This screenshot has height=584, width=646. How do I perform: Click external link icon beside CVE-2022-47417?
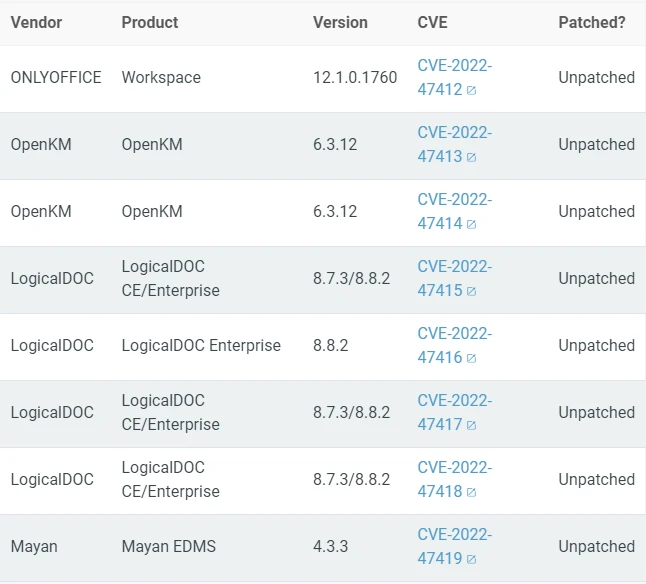(471, 425)
